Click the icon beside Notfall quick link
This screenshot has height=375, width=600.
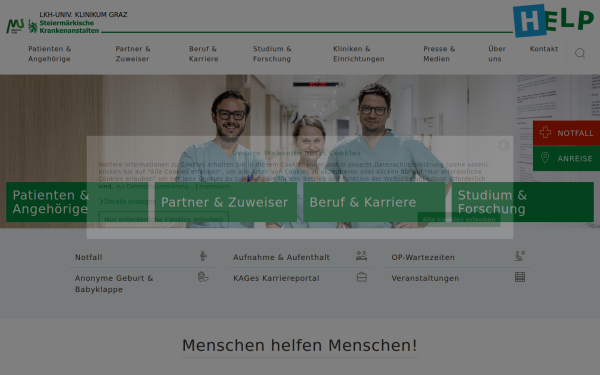click(x=203, y=256)
